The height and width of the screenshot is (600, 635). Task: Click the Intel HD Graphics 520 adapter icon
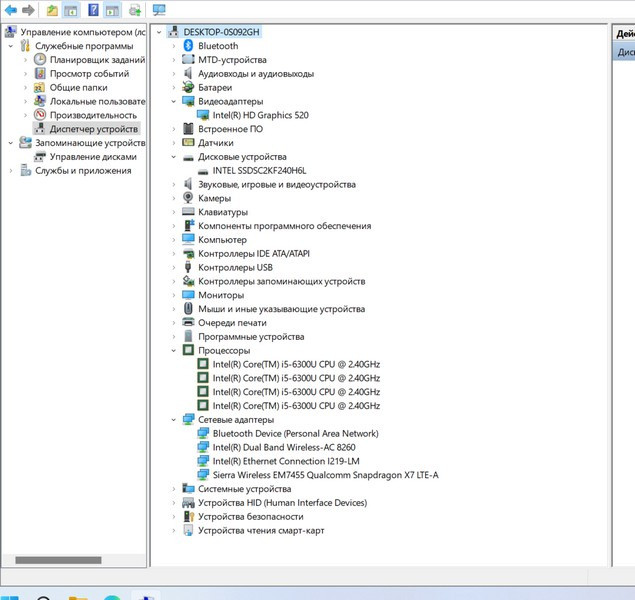pos(203,115)
